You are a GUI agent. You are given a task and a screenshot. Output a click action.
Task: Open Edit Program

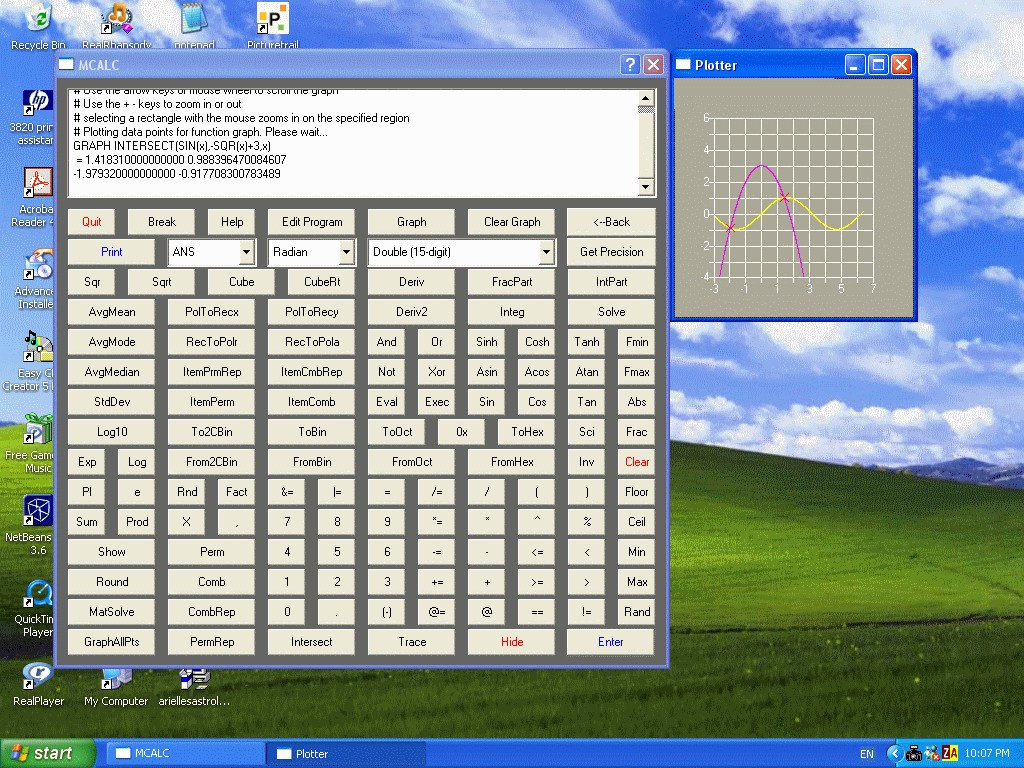pos(312,222)
